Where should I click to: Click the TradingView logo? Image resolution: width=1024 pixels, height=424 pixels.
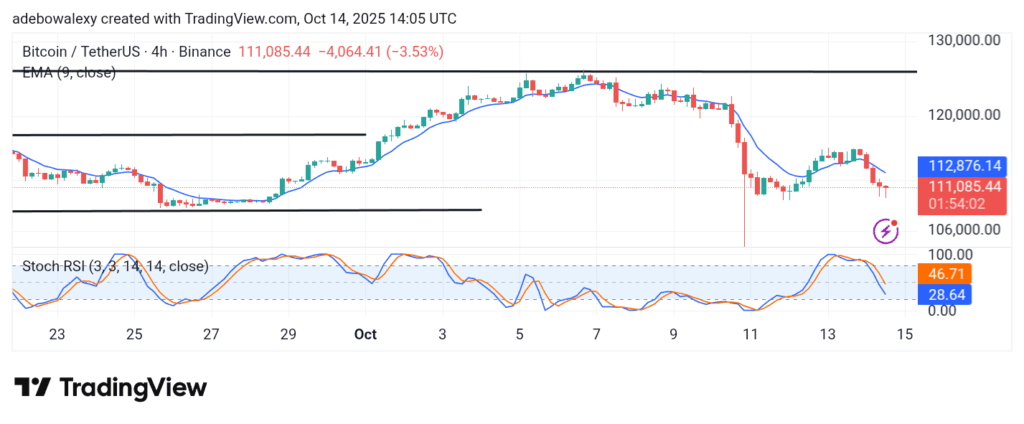[110, 388]
